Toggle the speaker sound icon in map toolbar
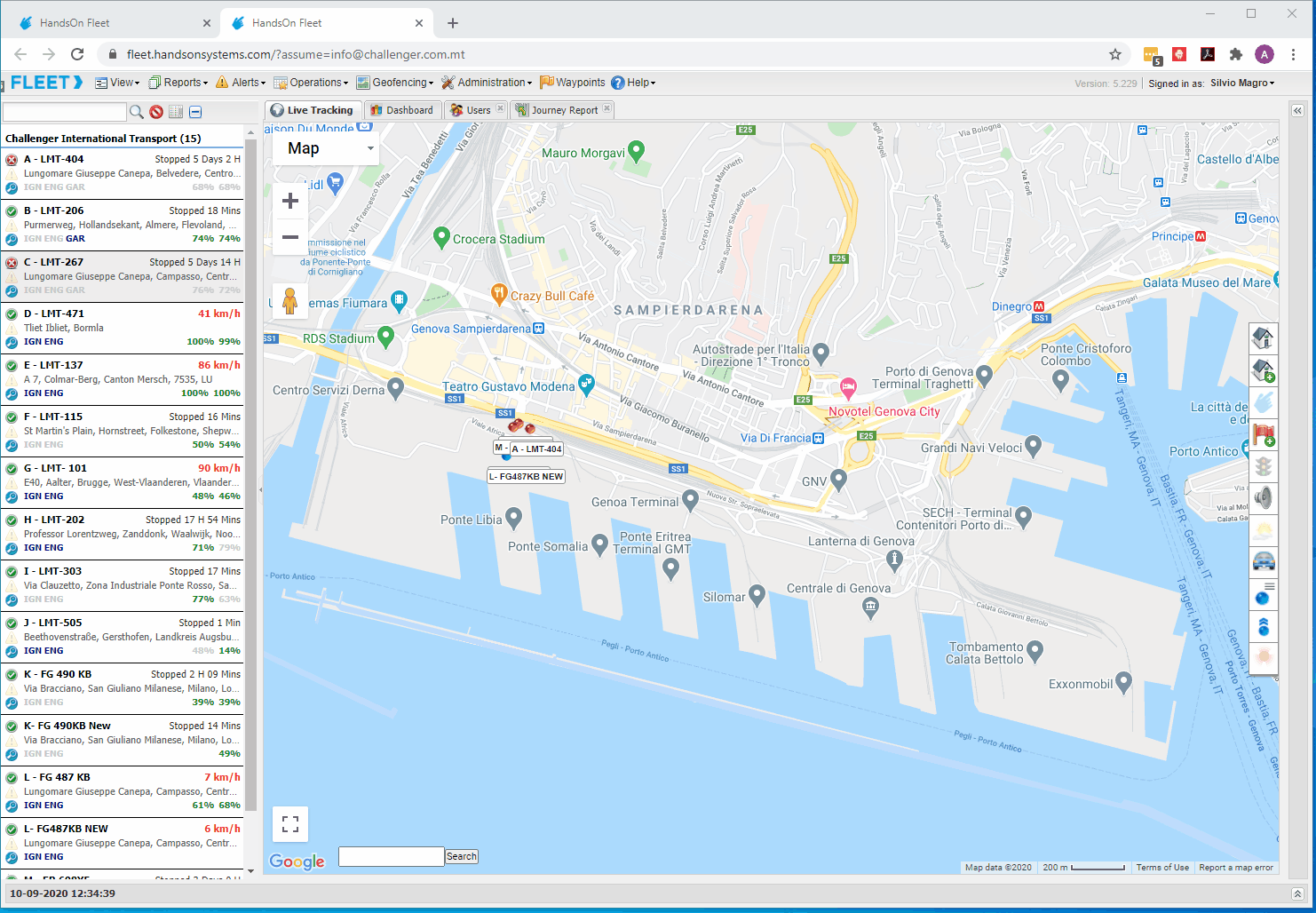The height and width of the screenshot is (913, 1316). 1263,498
